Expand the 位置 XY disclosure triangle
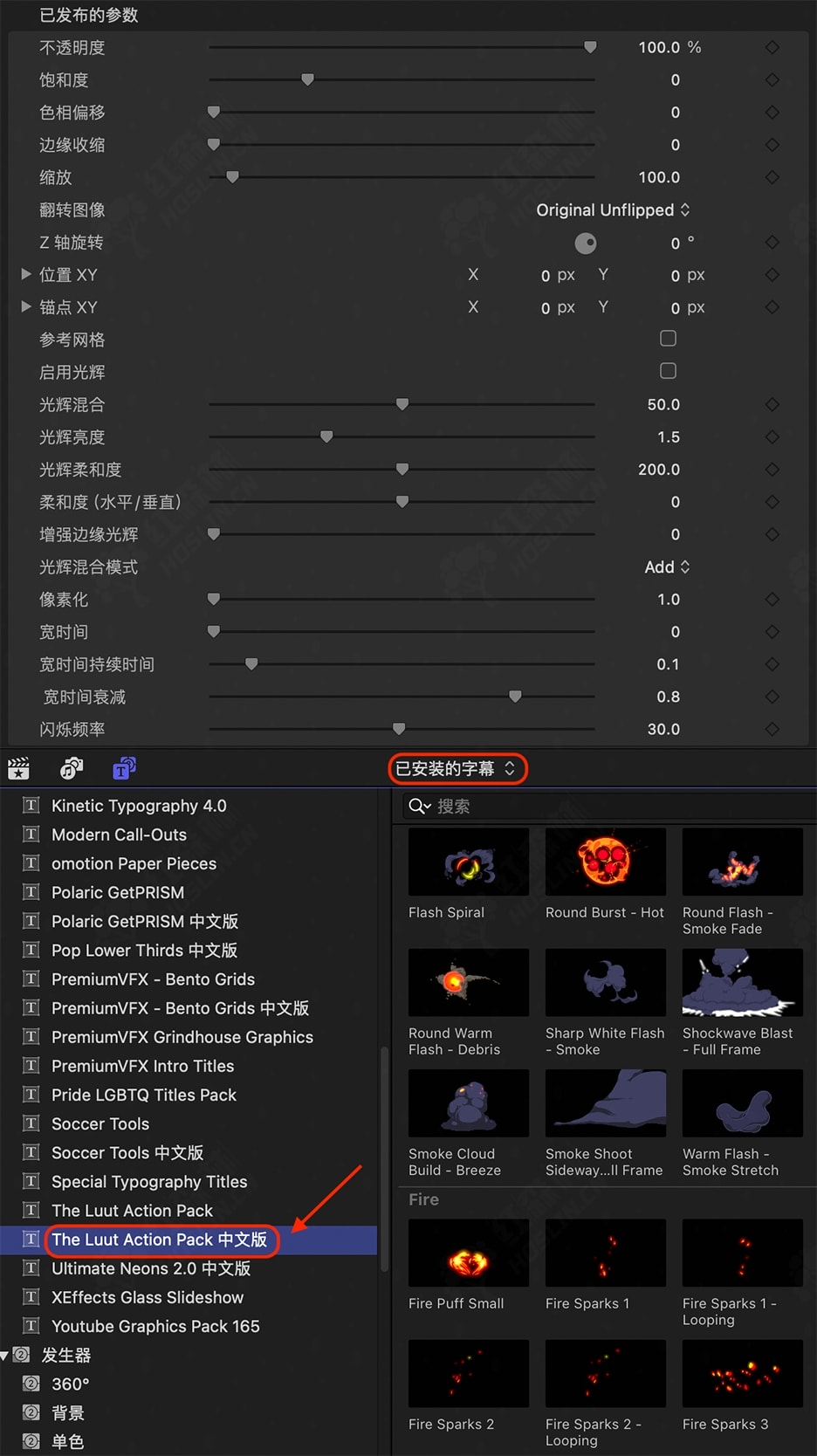Viewport: 817px width, 1456px height. coord(26,274)
